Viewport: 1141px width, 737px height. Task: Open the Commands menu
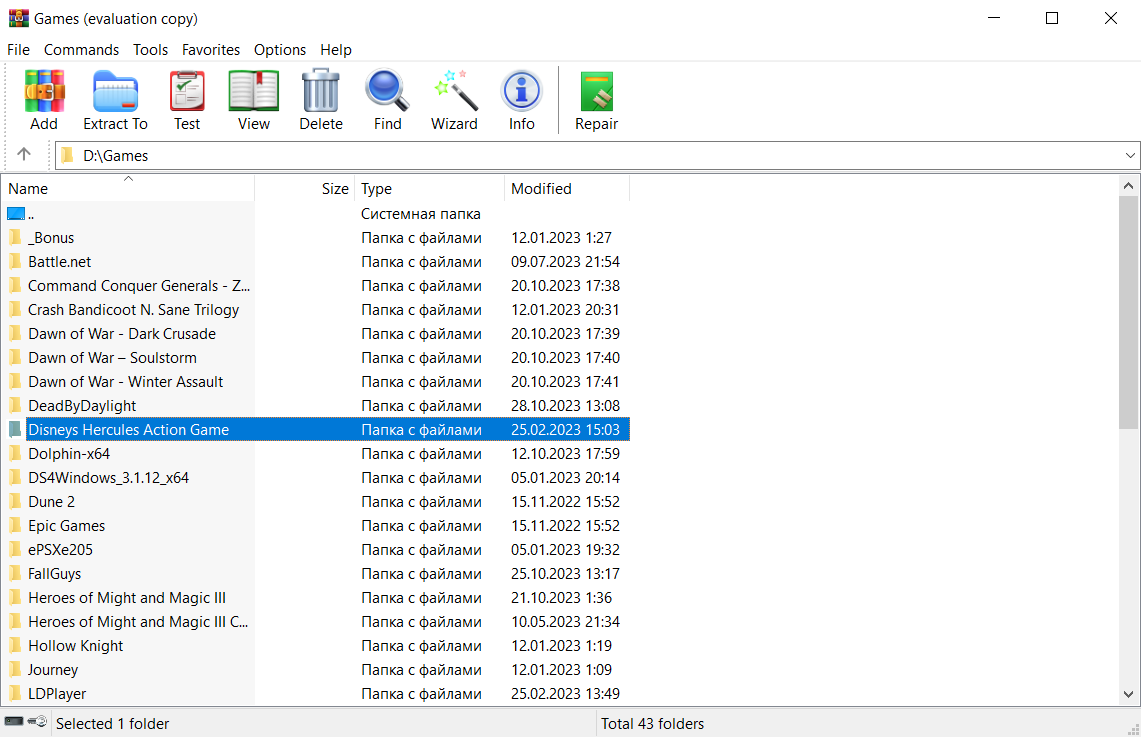click(x=82, y=49)
